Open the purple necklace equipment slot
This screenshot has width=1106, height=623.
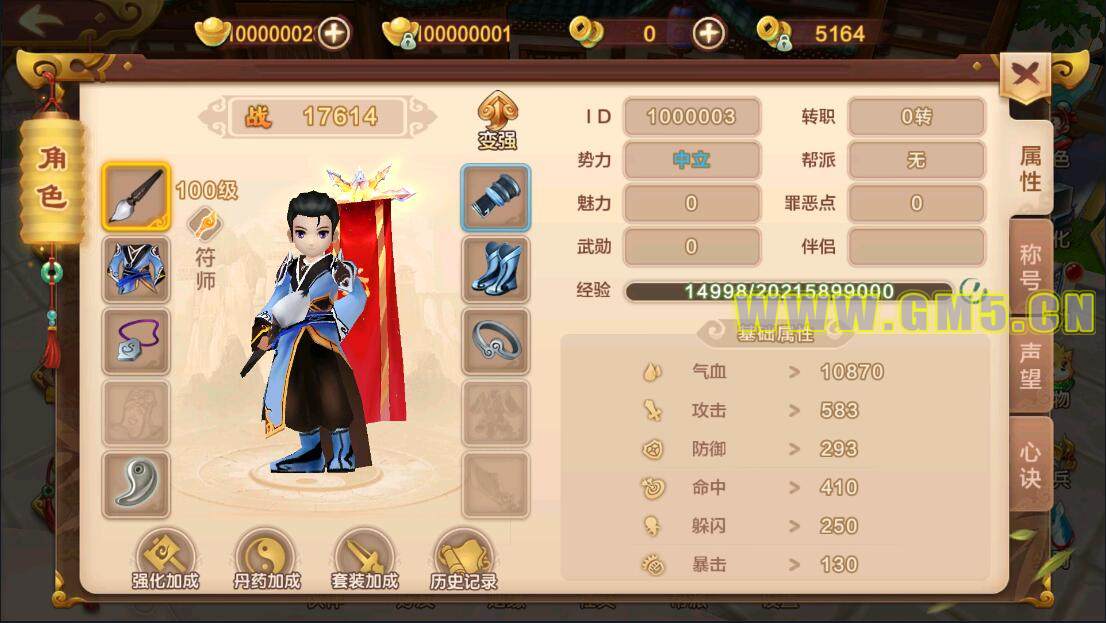[x=136, y=341]
